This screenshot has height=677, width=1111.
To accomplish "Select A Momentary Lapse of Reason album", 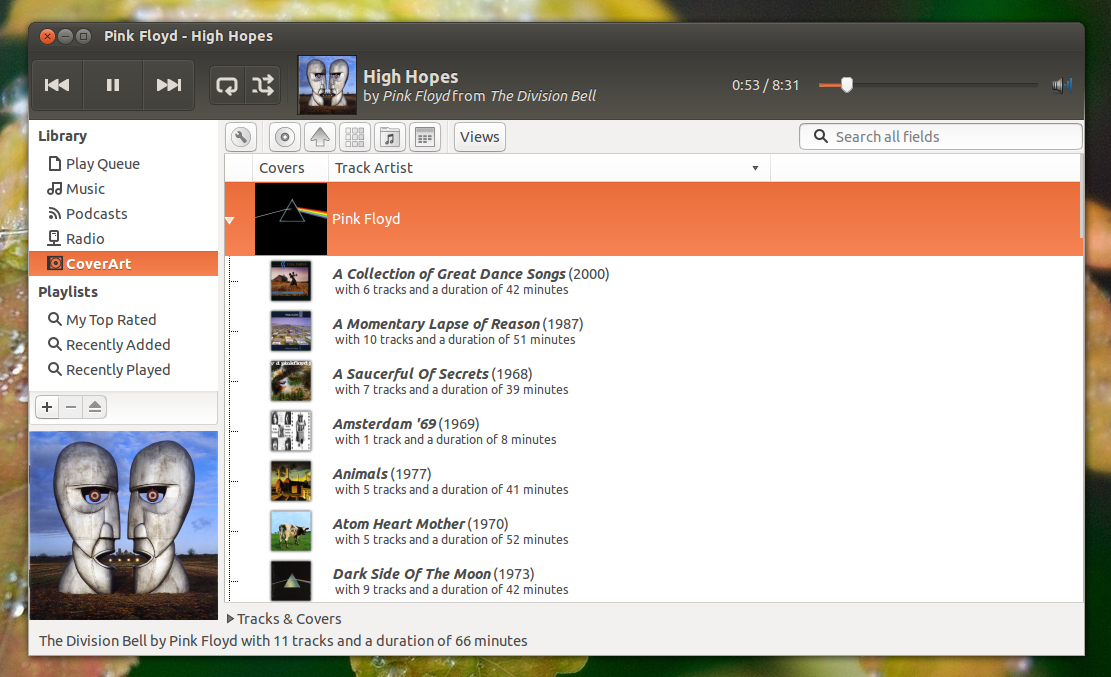I will [x=653, y=331].
